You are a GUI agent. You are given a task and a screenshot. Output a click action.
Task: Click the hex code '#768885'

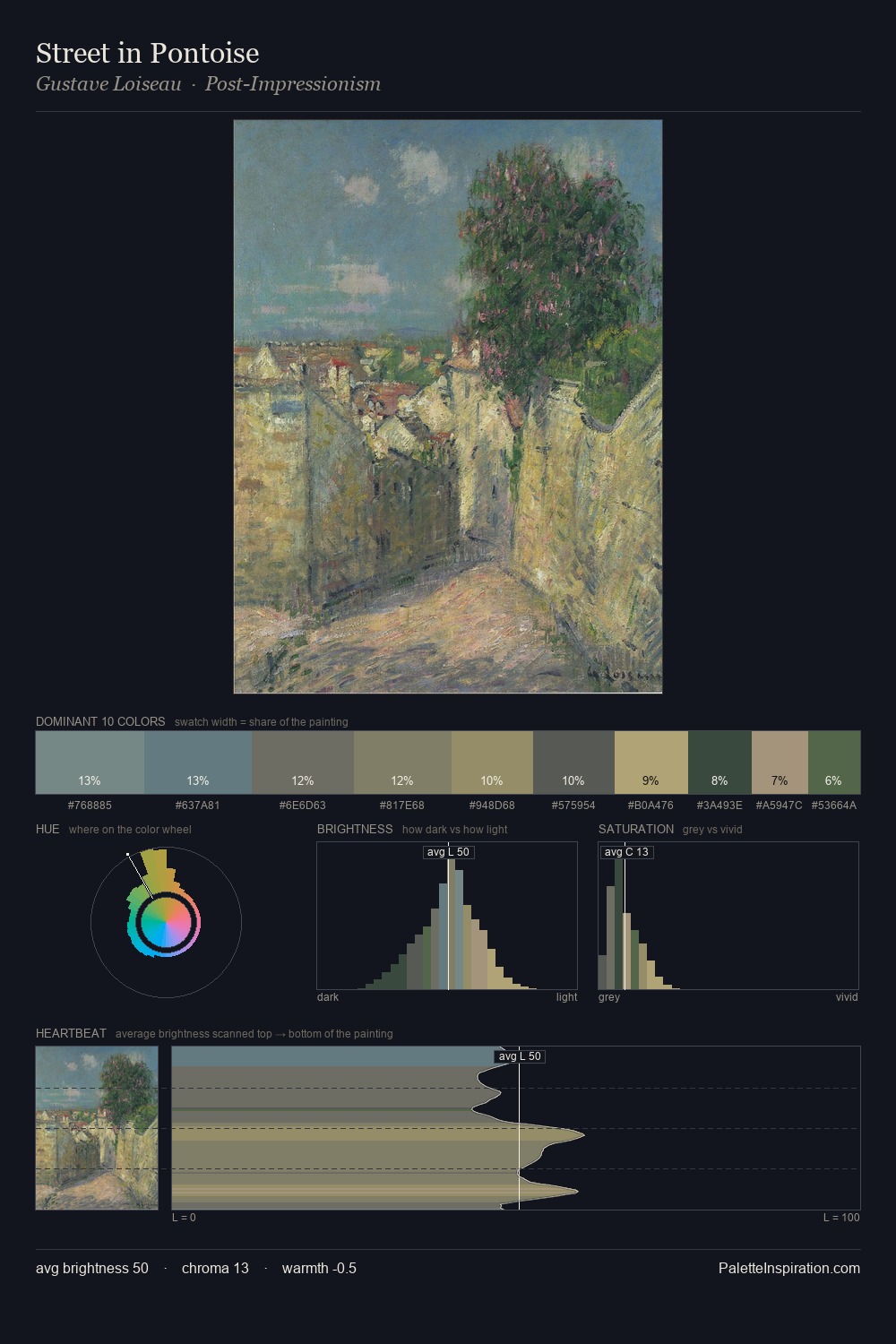coord(90,806)
